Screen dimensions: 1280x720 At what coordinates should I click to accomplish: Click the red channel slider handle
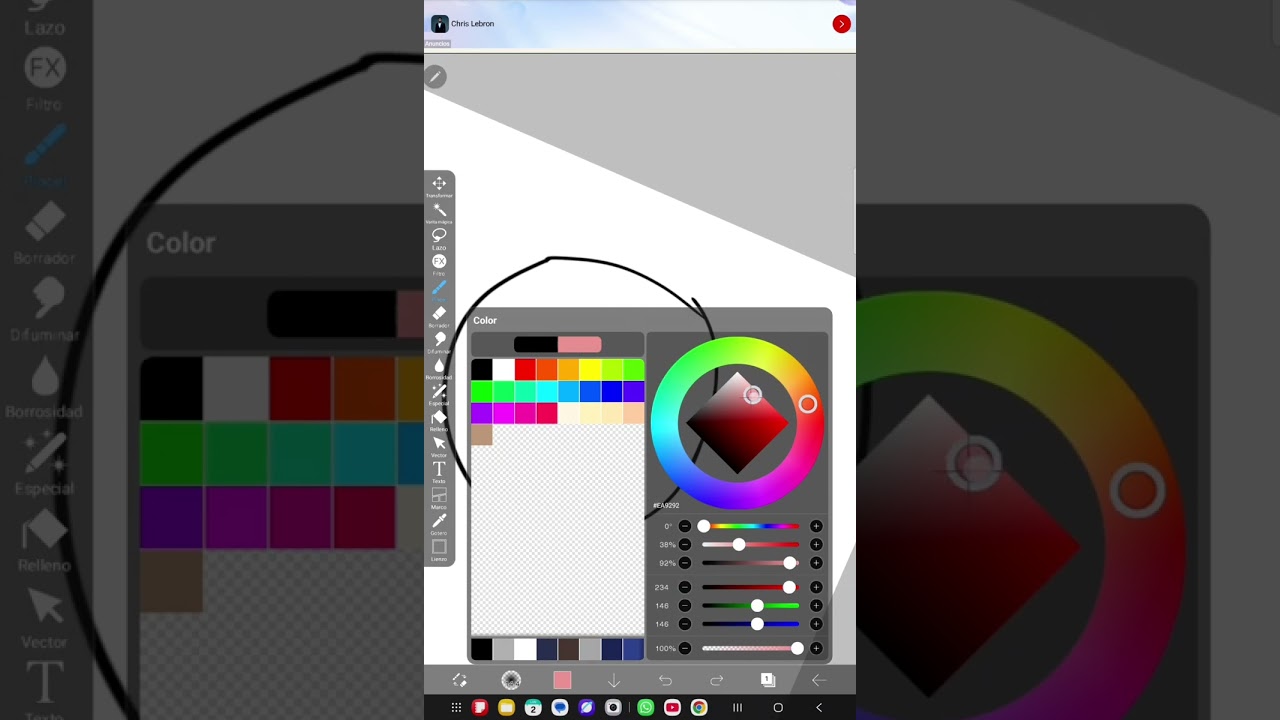coord(790,587)
